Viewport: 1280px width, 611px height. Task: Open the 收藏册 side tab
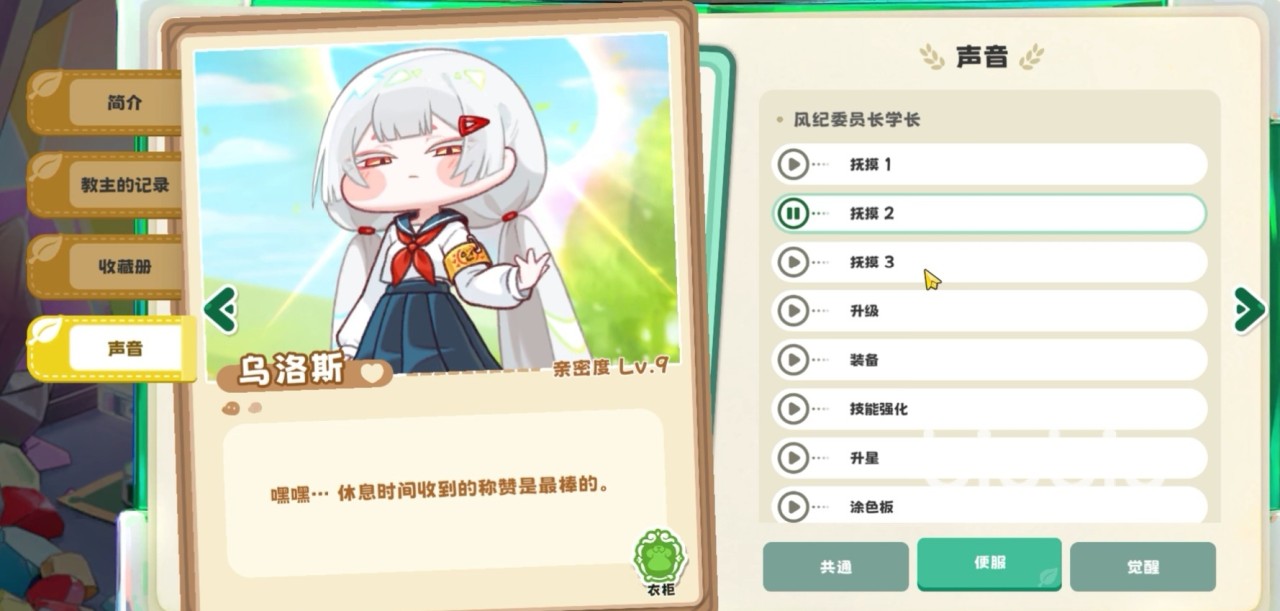124,267
